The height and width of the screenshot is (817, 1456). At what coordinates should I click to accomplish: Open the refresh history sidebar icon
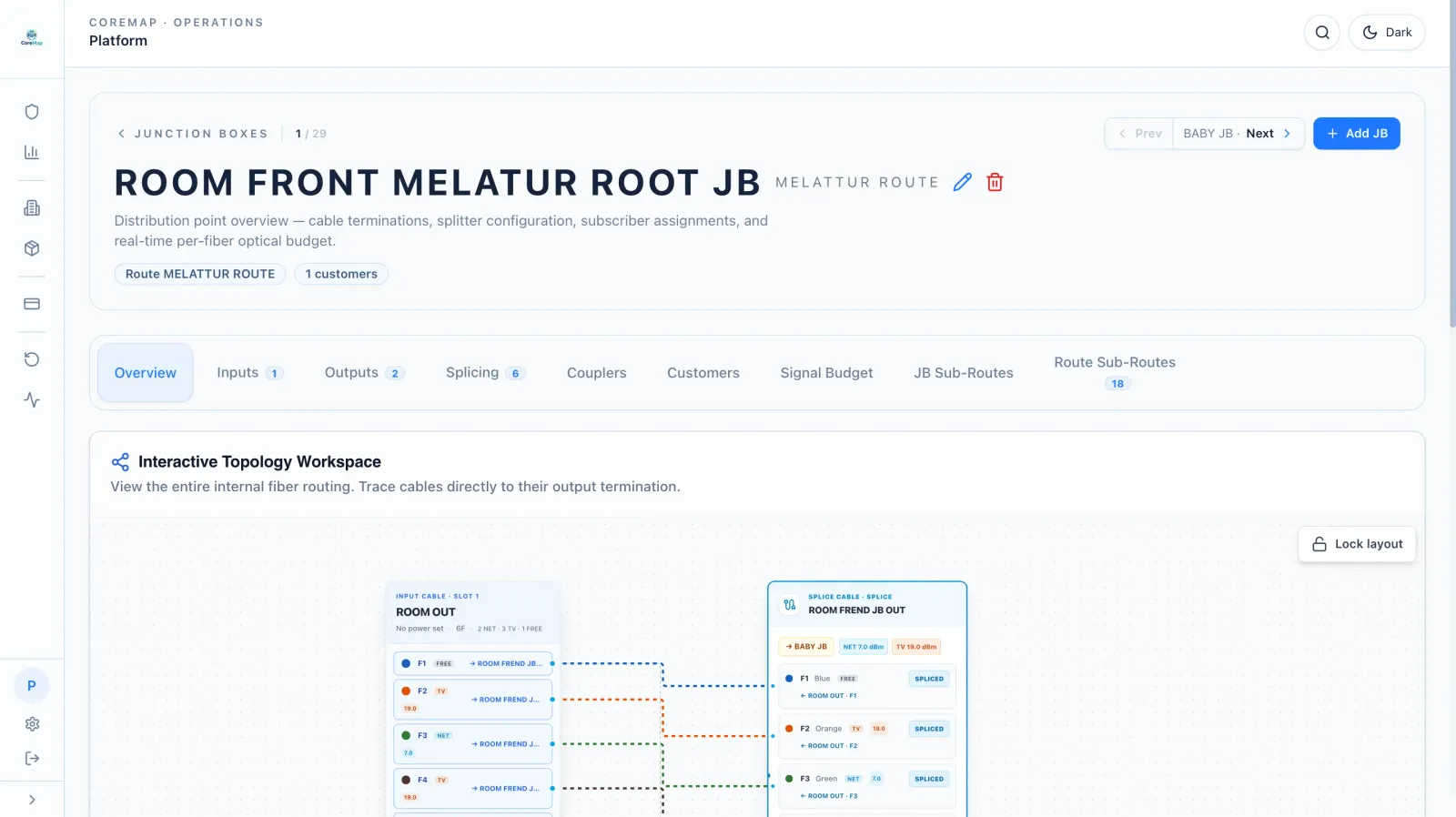pyautogui.click(x=32, y=359)
